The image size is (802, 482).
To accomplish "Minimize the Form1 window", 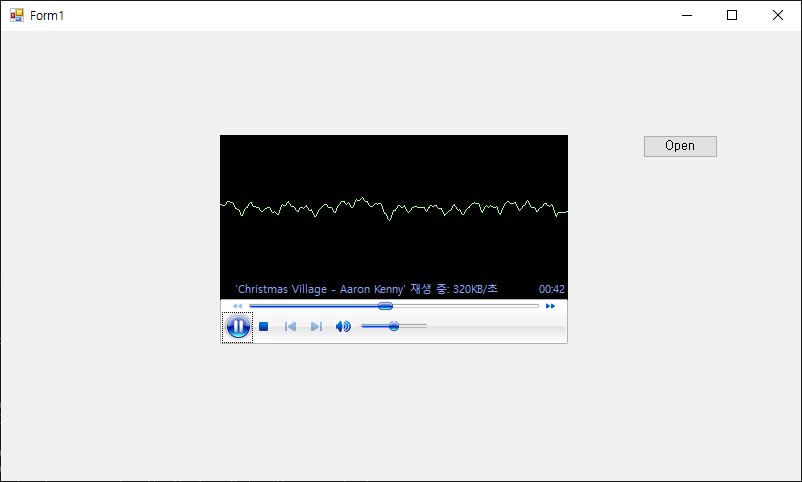I will pos(687,15).
